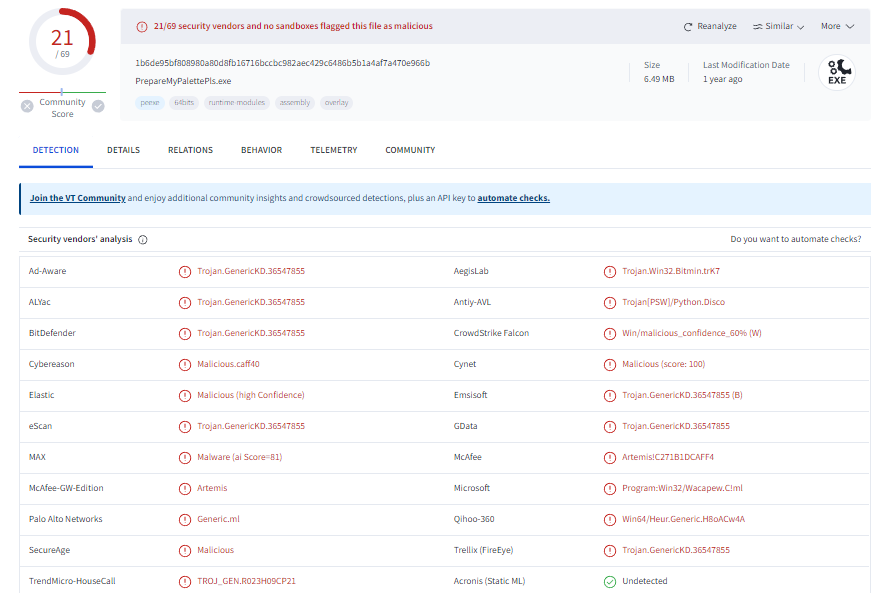Click the Reanalyze refresh icon
876x593 pixels.
point(688,27)
